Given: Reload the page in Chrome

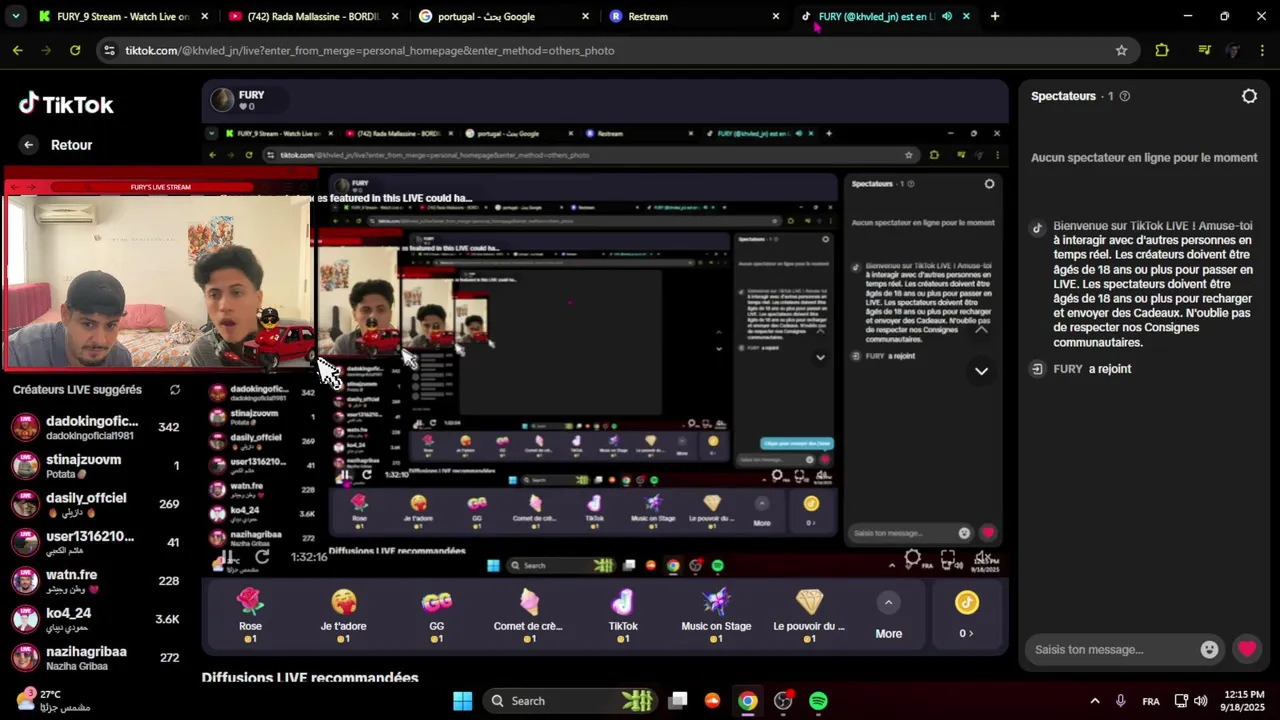Looking at the screenshot, I should coord(75,50).
